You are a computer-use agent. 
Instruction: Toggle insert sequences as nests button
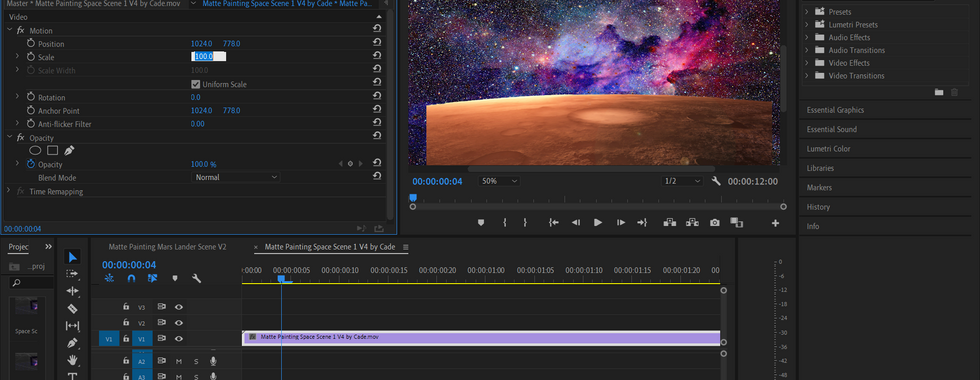[x=109, y=279]
